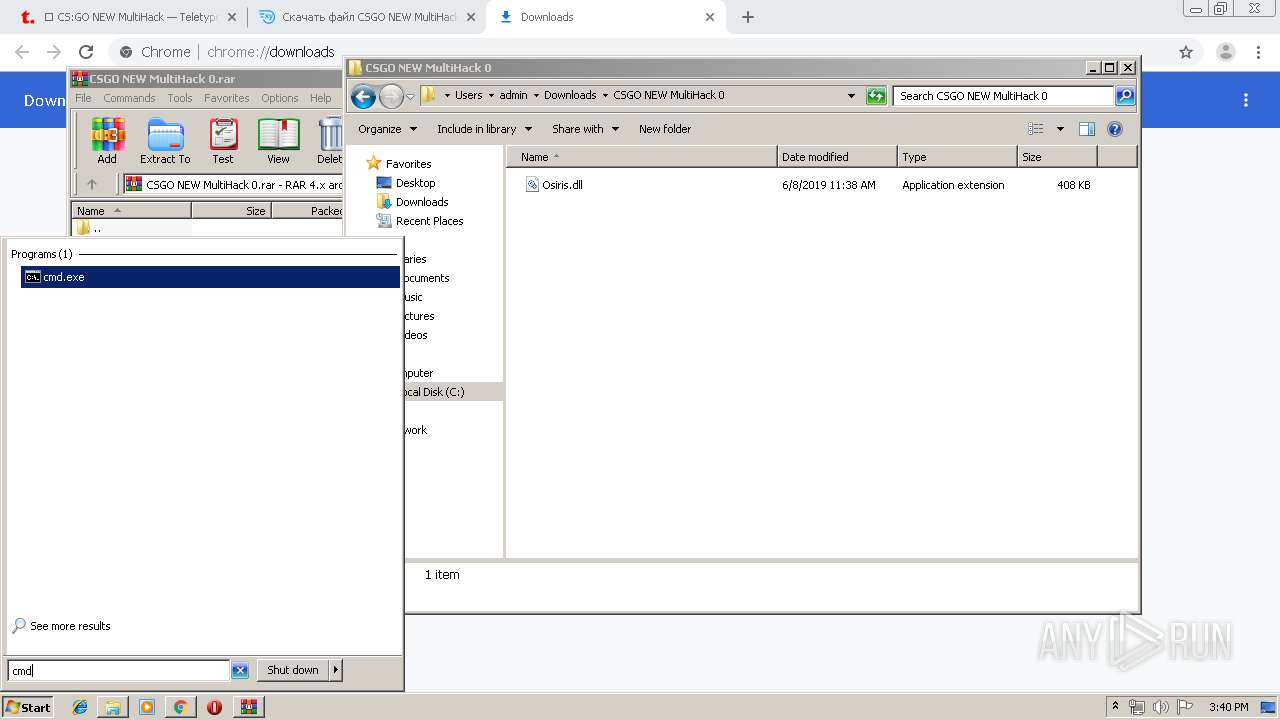Viewport: 1280px width, 720px height.
Task: Click the Search CSGO NEW MultiHack 0 field
Action: click(1003, 96)
